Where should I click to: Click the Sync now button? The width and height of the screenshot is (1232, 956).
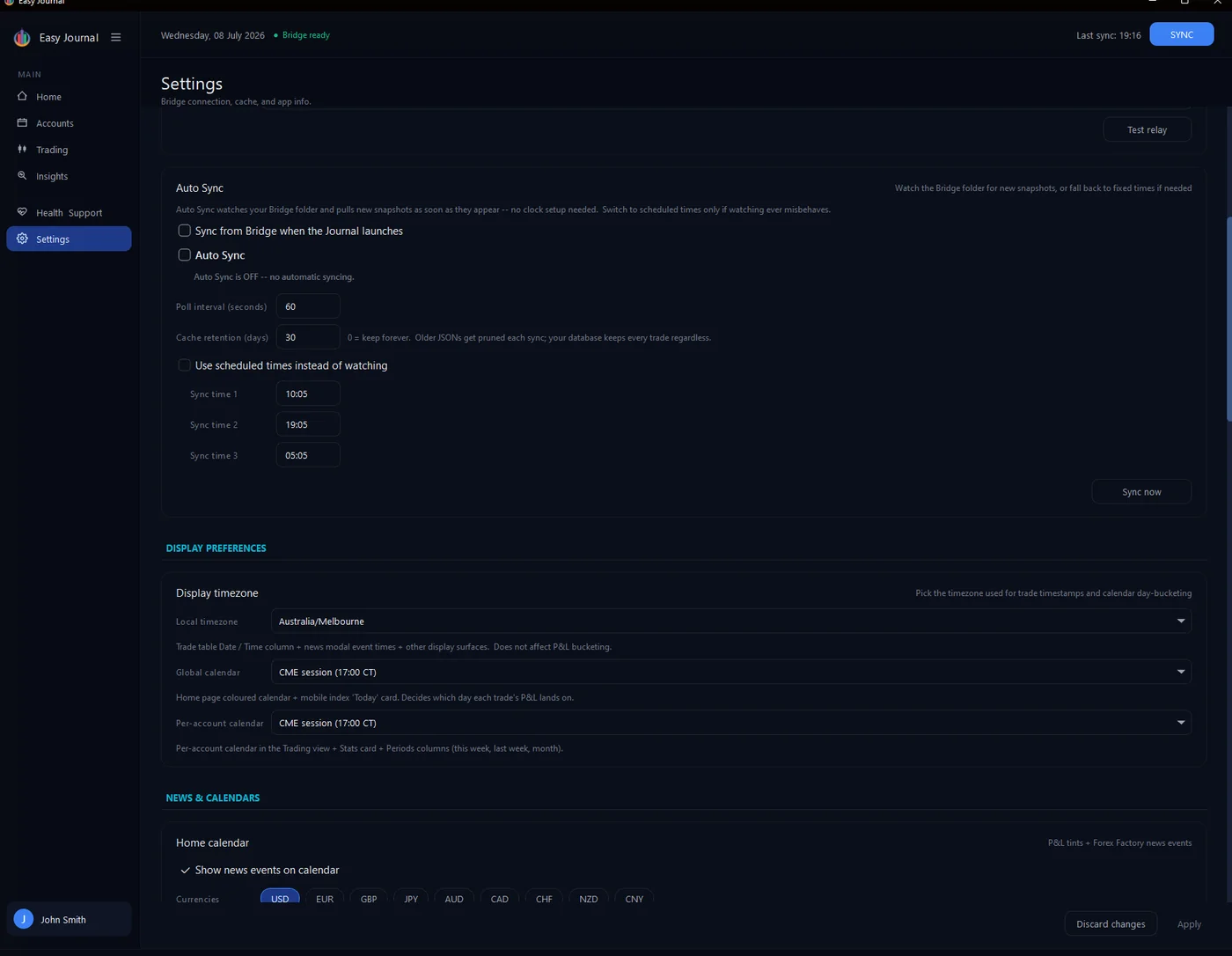(1141, 492)
